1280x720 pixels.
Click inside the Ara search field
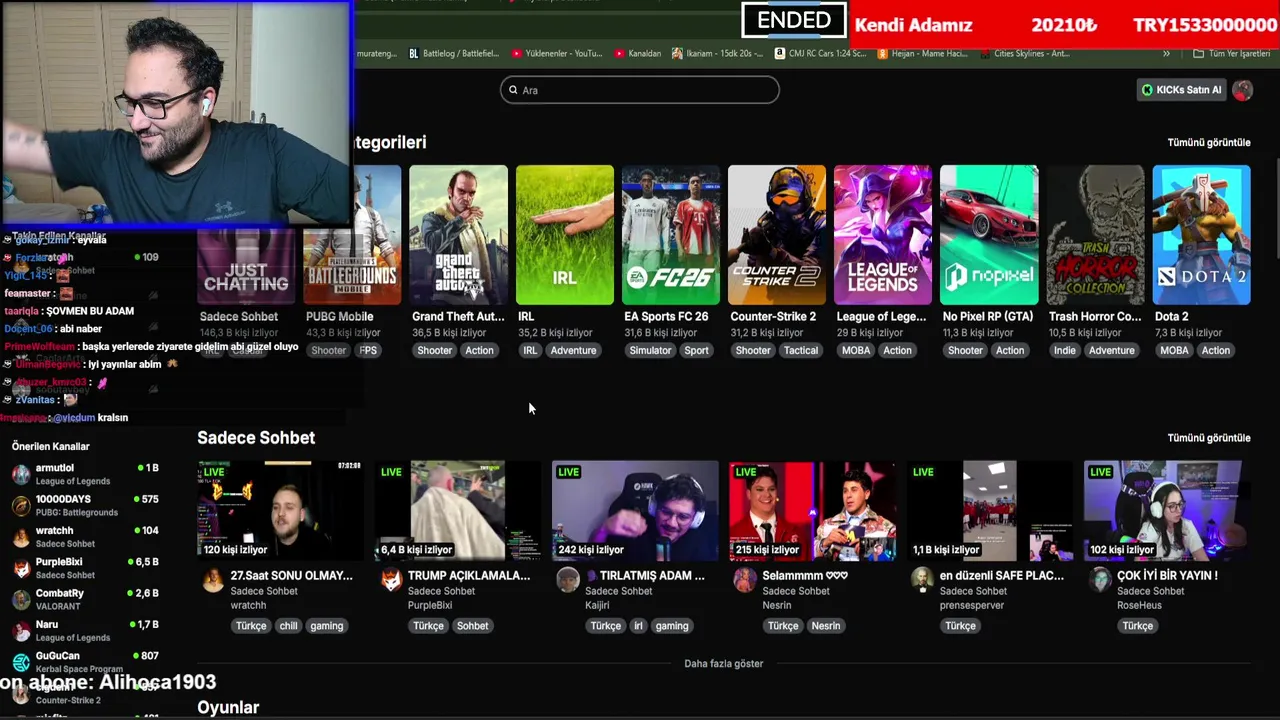640,90
